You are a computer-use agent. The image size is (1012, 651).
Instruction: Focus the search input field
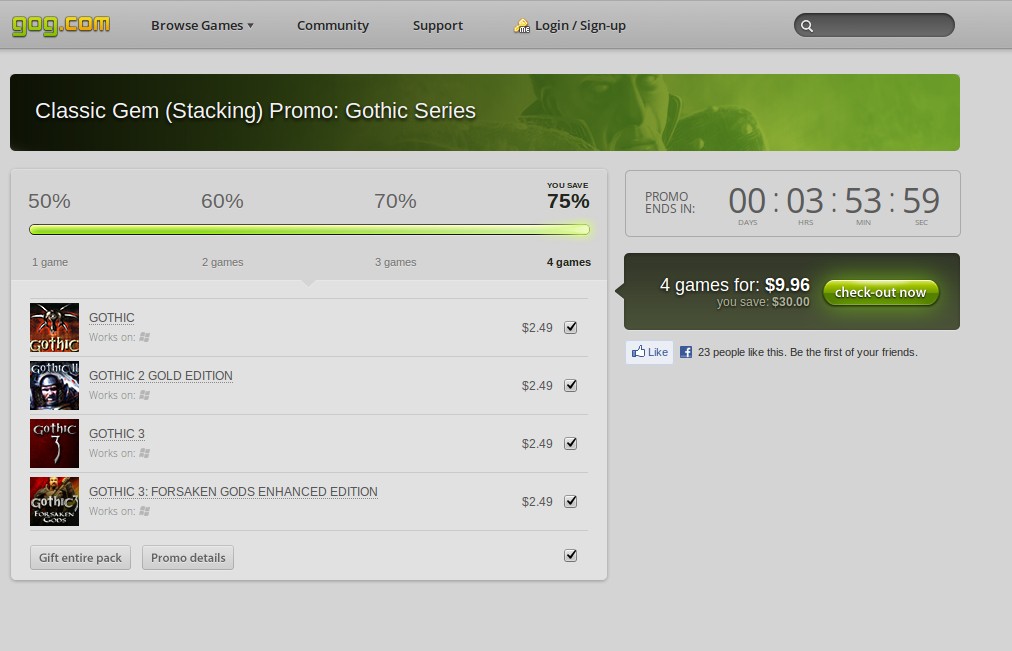(x=874, y=25)
